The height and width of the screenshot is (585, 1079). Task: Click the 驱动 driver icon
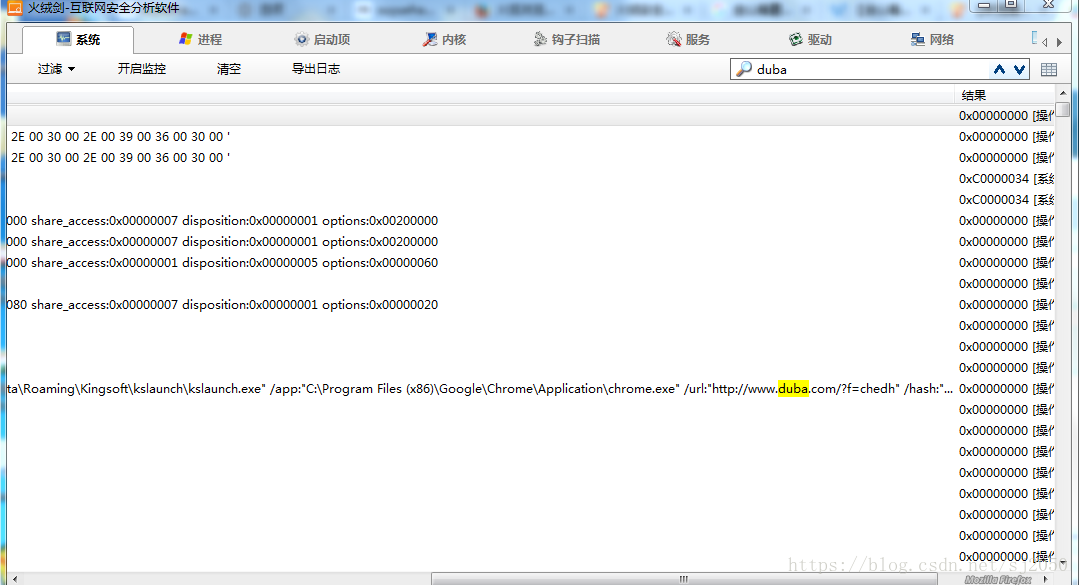click(796, 39)
